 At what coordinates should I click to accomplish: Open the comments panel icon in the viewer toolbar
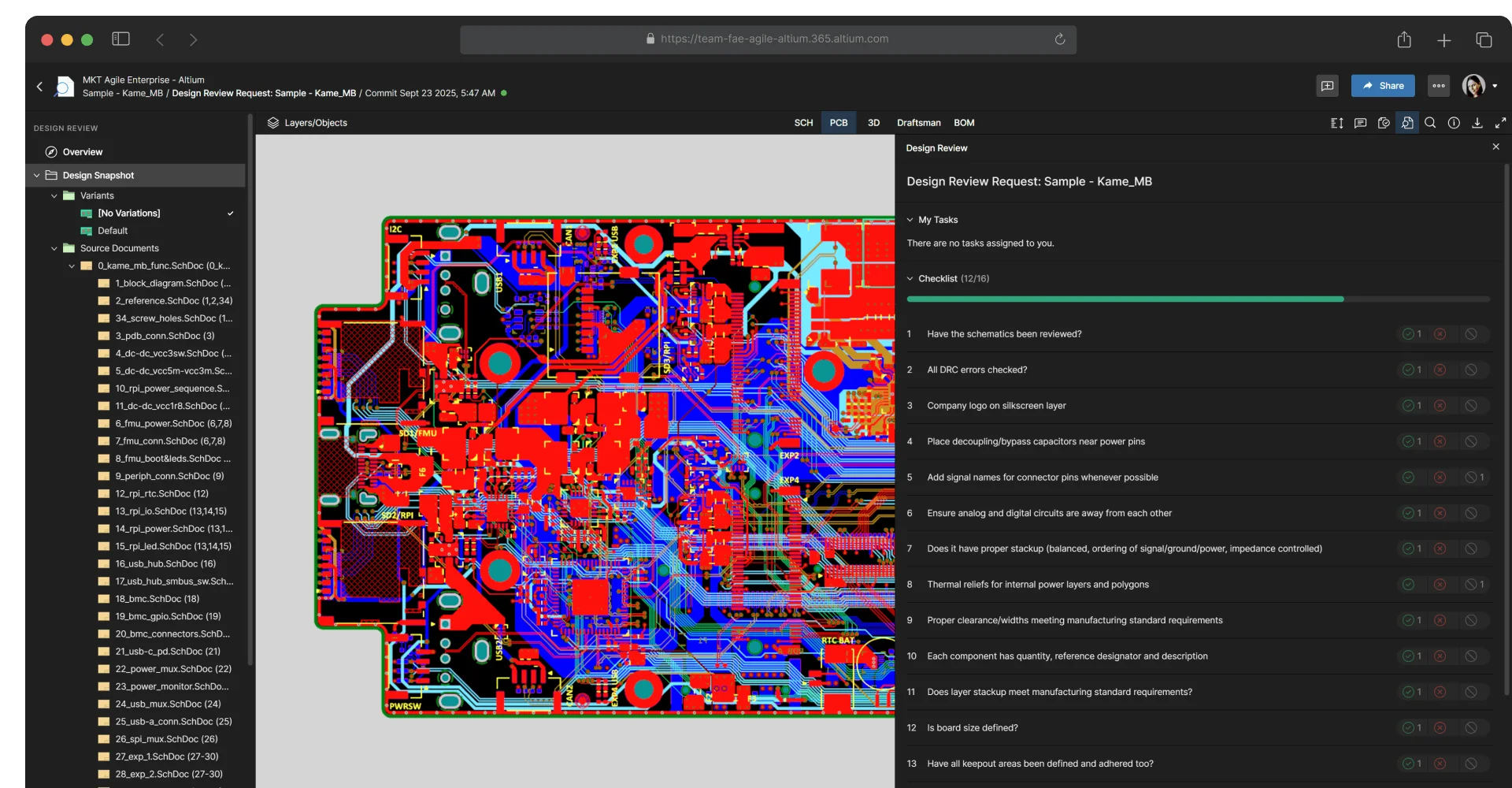[x=1360, y=123]
